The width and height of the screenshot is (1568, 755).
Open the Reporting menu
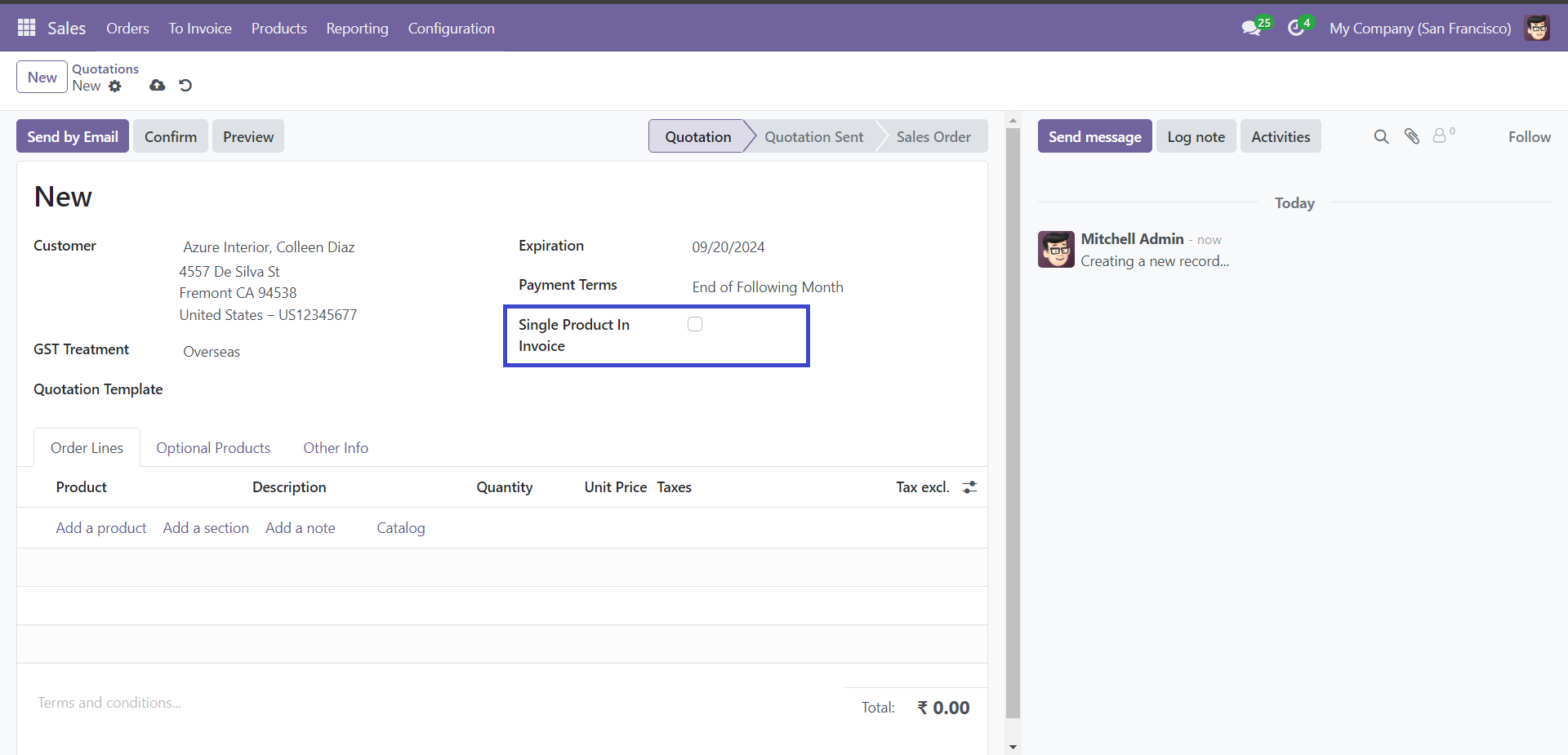(x=357, y=29)
